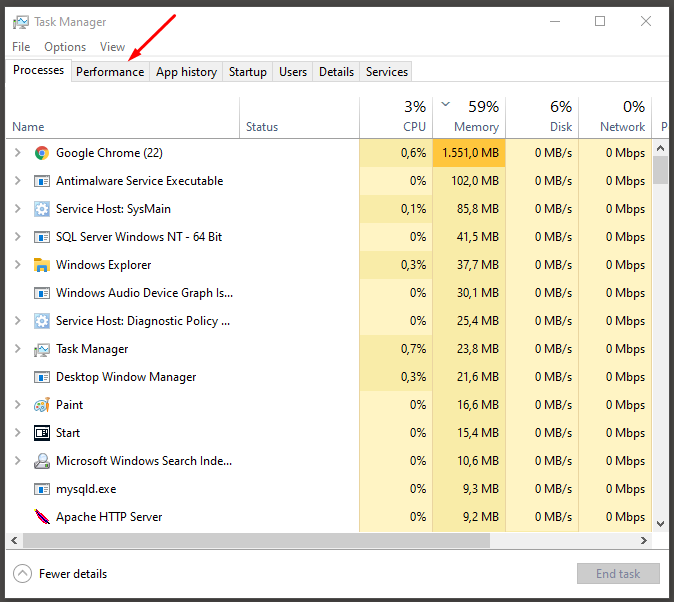Viewport: 674px width, 602px height.
Task: Click the 9,3 MB memory value
Action: pyautogui.click(x=481, y=489)
